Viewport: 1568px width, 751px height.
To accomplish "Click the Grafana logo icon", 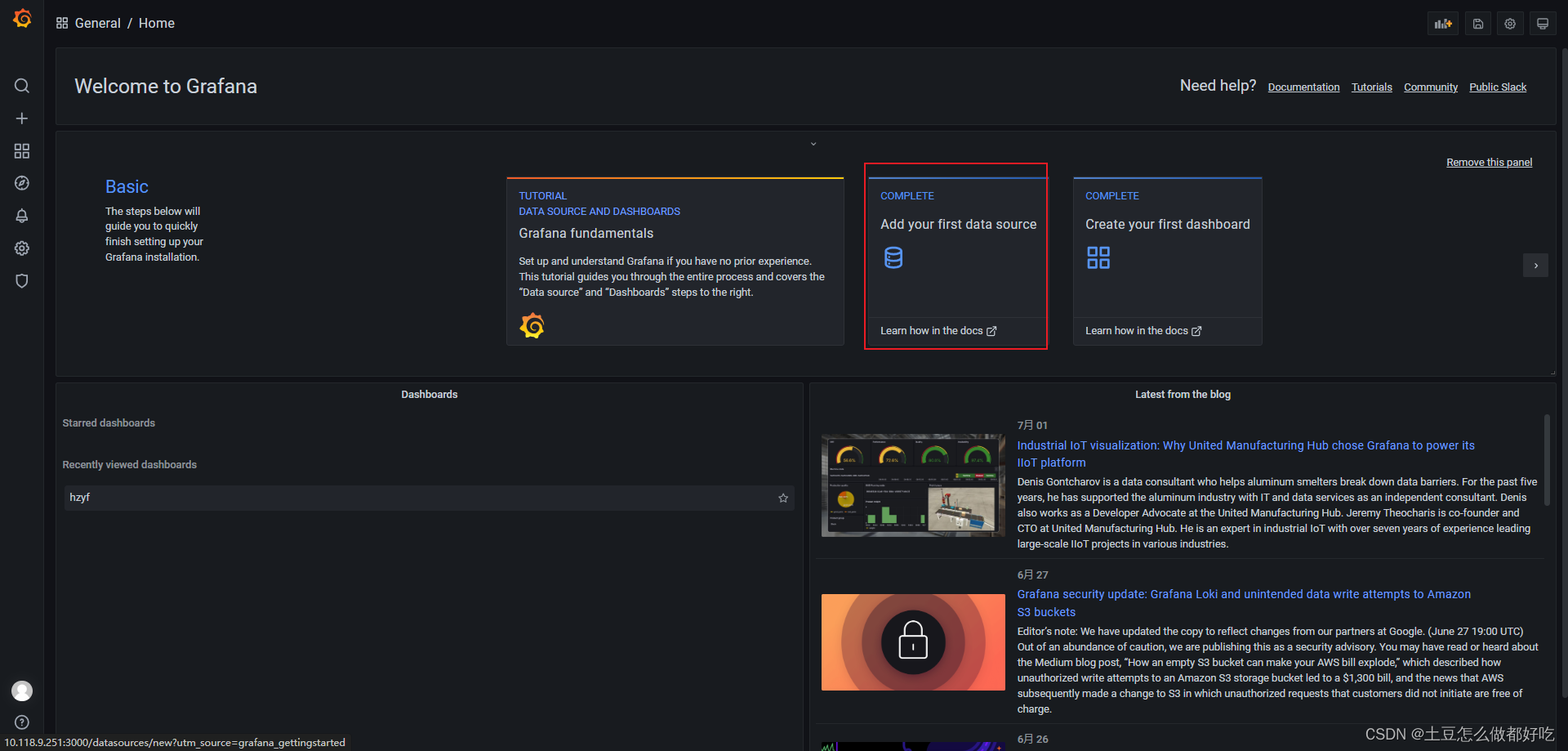I will [22, 18].
